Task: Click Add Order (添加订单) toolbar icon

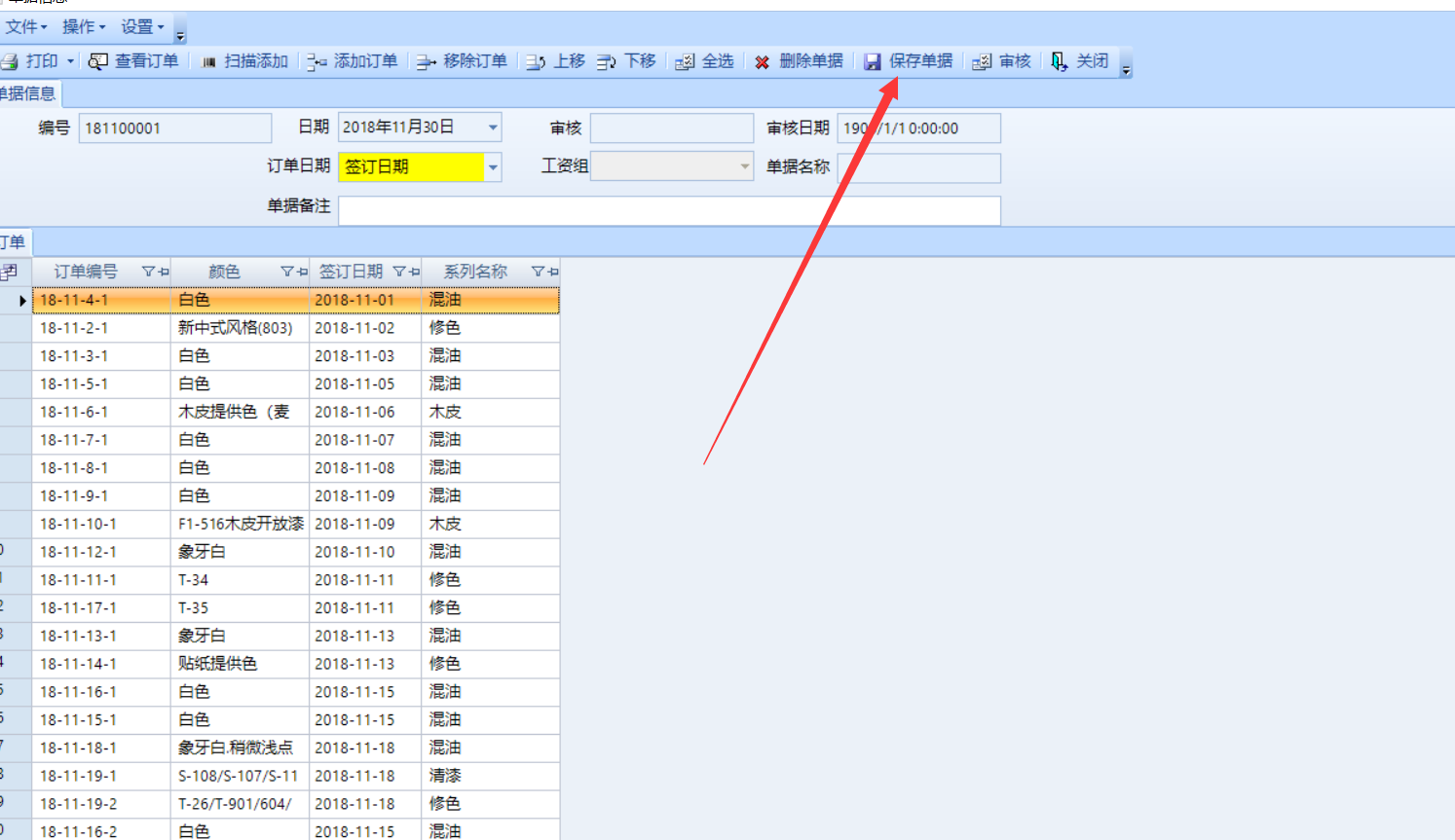Action: tap(317, 61)
